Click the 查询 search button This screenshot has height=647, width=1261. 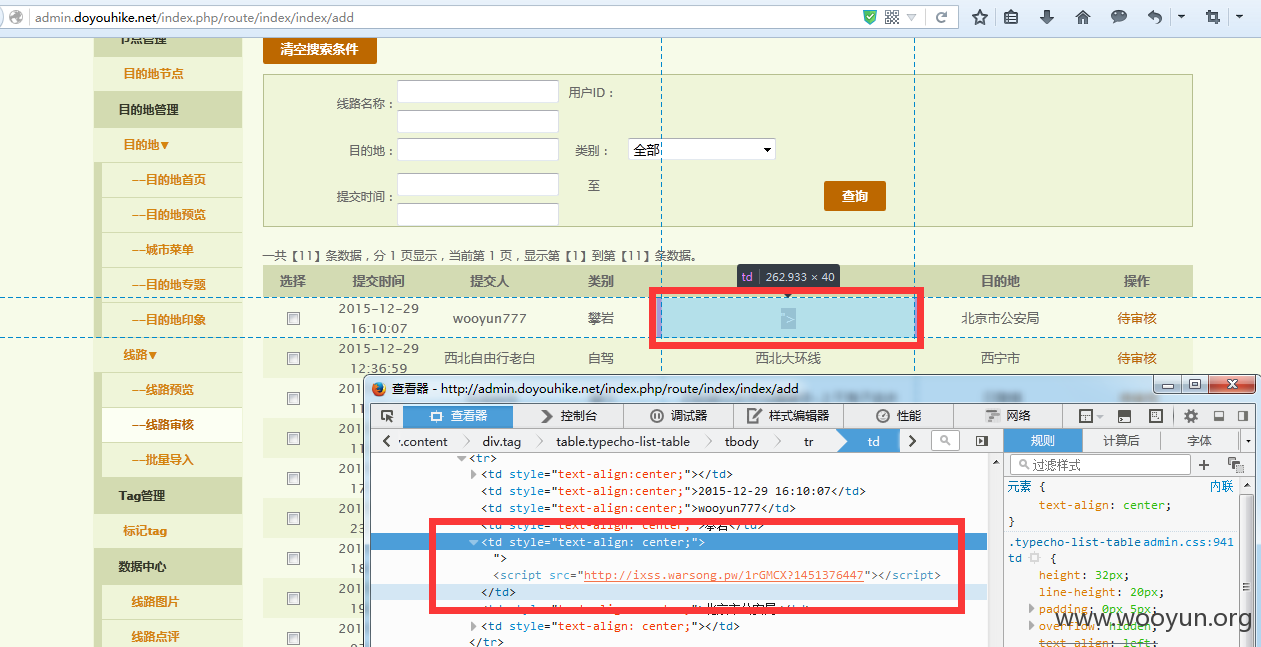[x=855, y=196]
